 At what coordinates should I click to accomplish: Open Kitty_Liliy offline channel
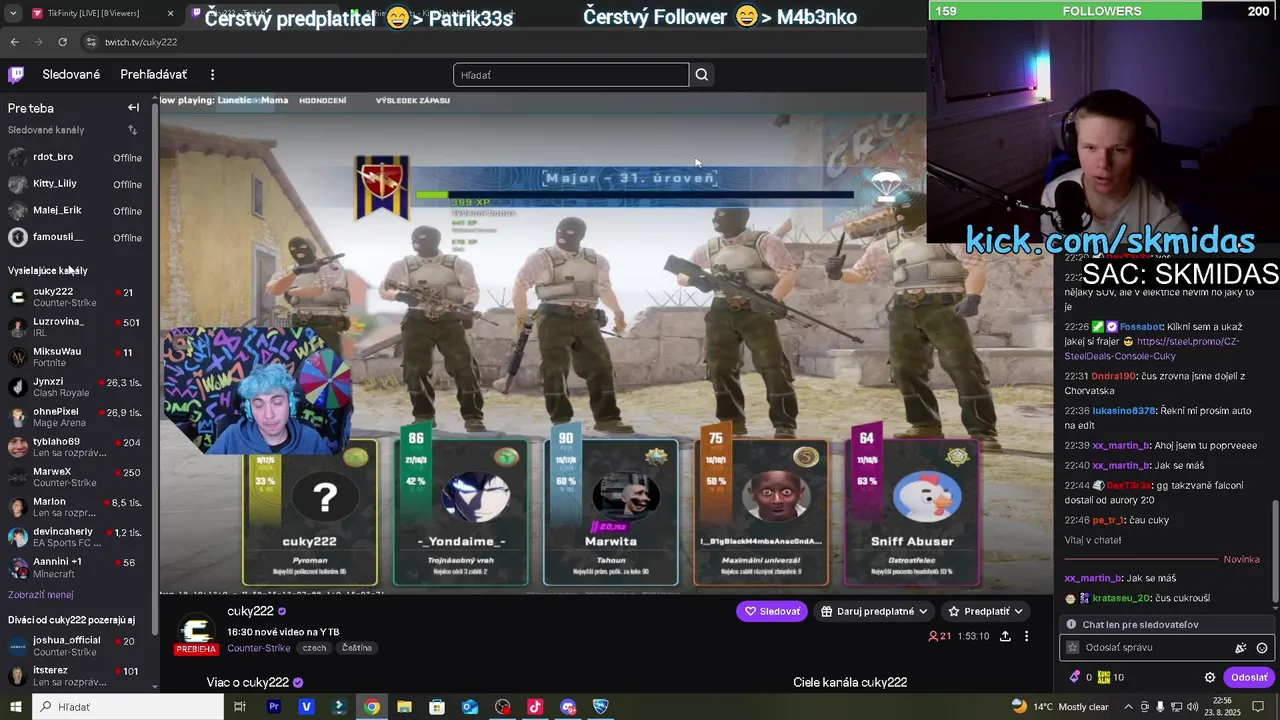point(75,184)
